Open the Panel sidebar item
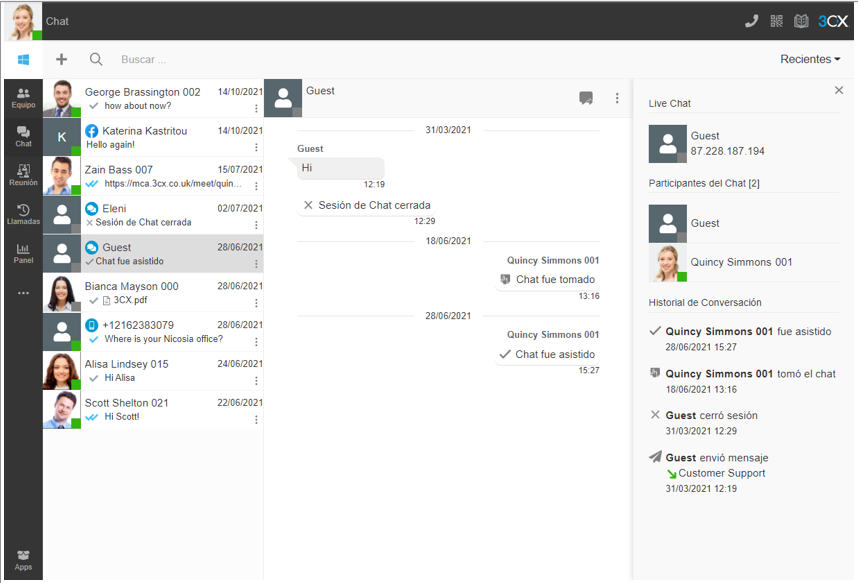858x583 pixels. pyautogui.click(x=23, y=253)
